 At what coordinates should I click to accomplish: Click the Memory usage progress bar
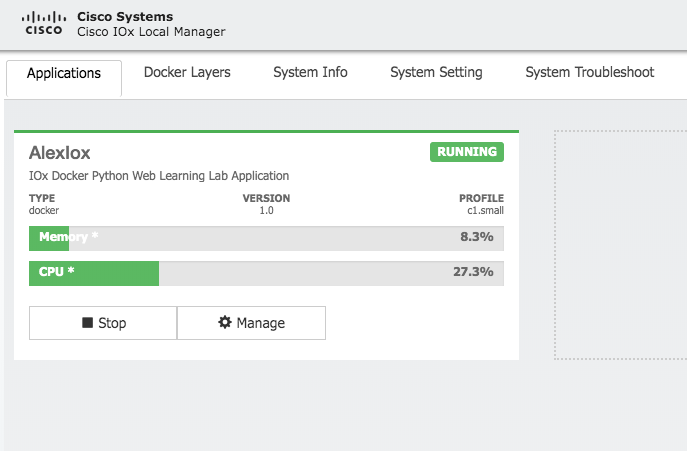[266, 238]
